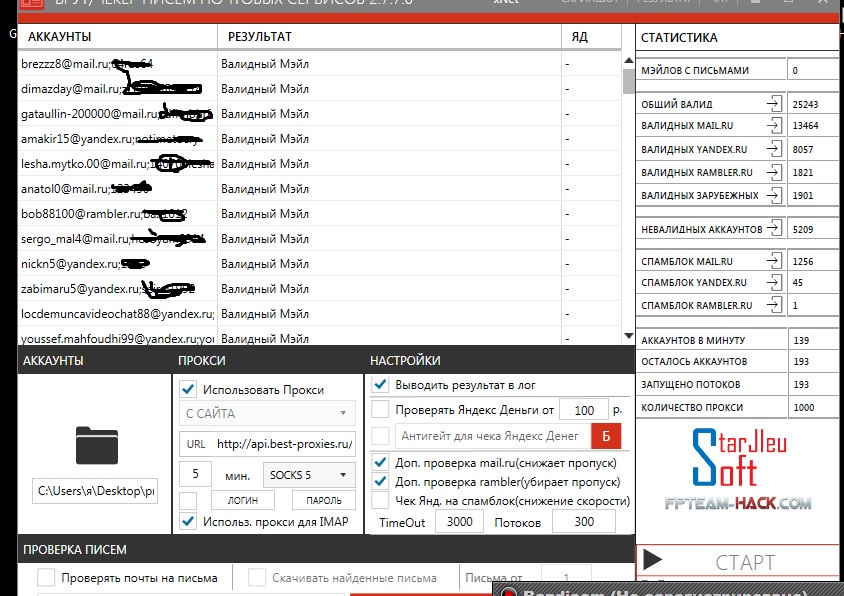
Task: Select the amakir15@yandex.ru account row
Action: point(319,139)
